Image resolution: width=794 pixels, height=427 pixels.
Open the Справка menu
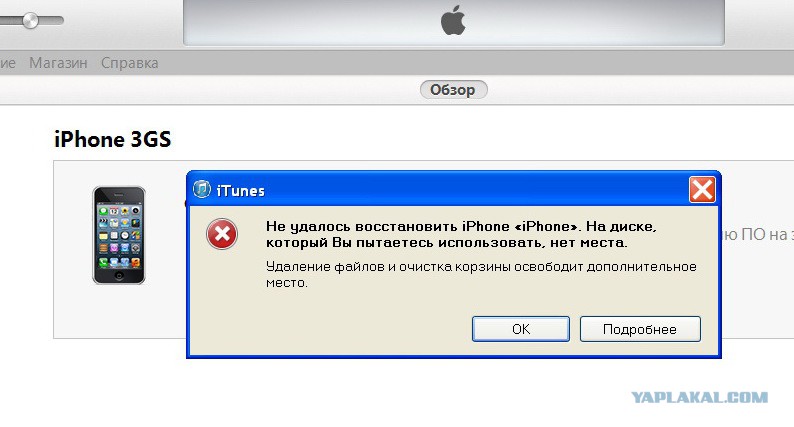click(130, 63)
